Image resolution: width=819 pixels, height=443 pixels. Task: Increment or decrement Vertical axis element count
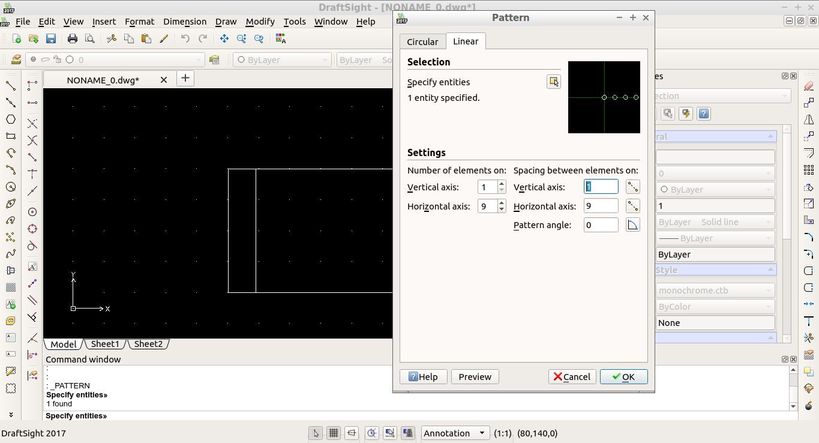point(501,187)
